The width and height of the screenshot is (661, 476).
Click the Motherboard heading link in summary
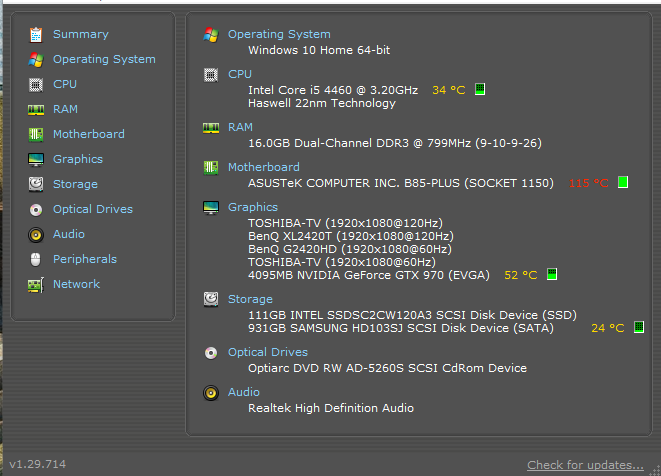click(264, 167)
